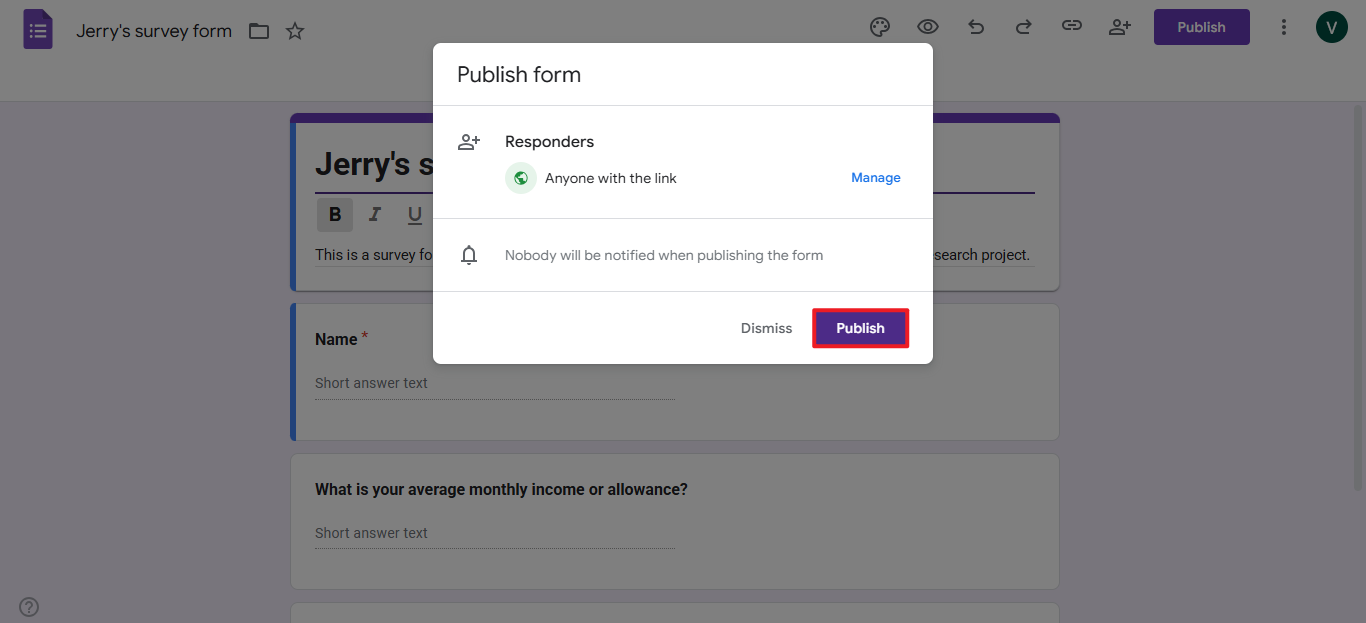Toggle italic formatting on the description
Screen dimensions: 1366x623
tap(374, 214)
